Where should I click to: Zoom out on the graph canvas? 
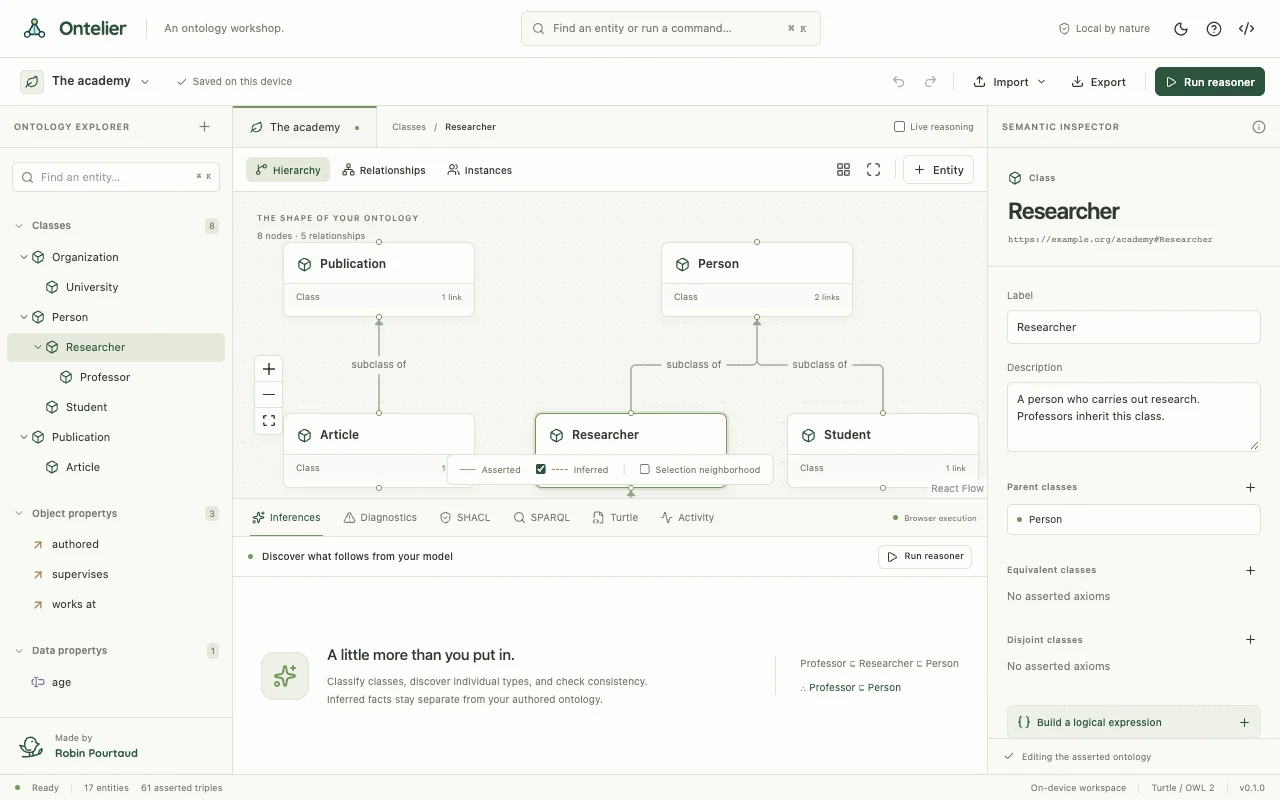269,395
